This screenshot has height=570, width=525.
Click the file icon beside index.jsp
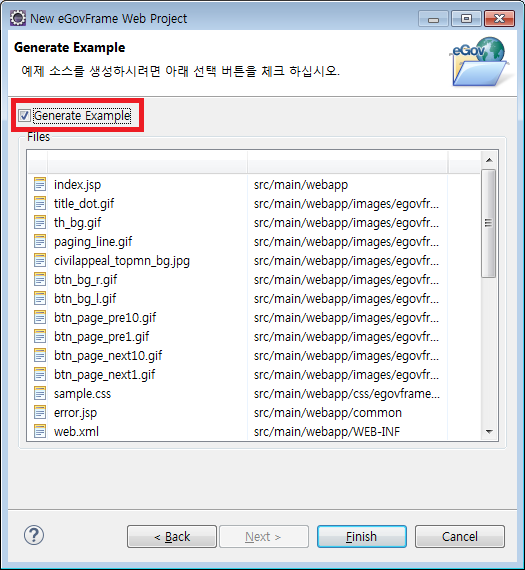(40, 184)
